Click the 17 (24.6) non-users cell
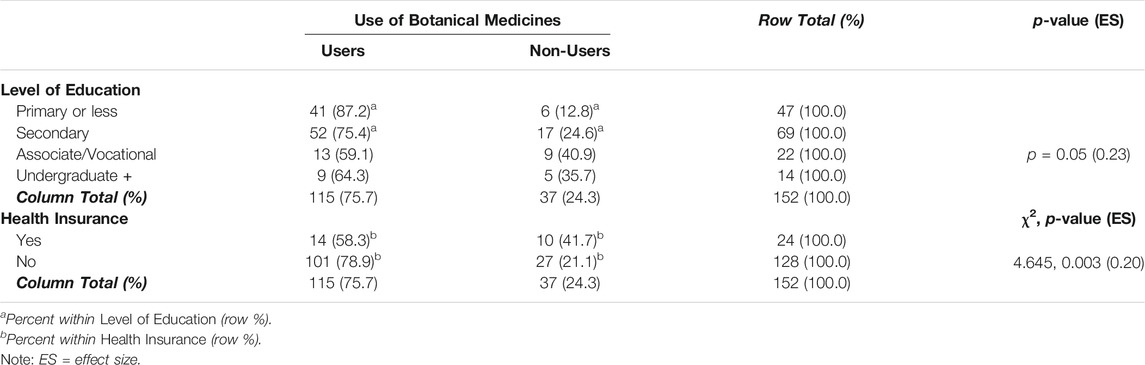1145x365 pixels. pos(571,133)
